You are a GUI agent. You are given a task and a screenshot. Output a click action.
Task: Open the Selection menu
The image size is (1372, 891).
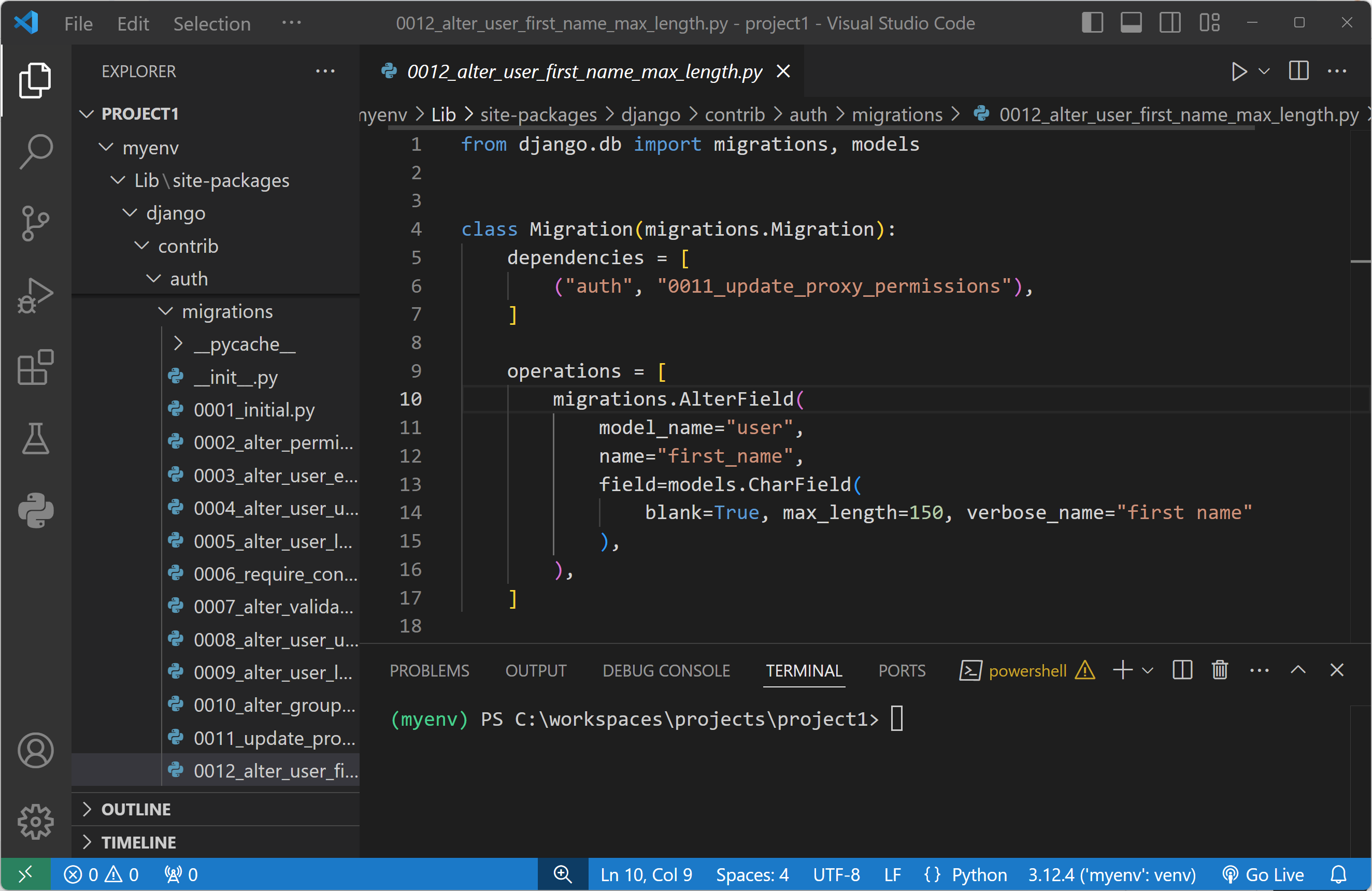(x=211, y=24)
